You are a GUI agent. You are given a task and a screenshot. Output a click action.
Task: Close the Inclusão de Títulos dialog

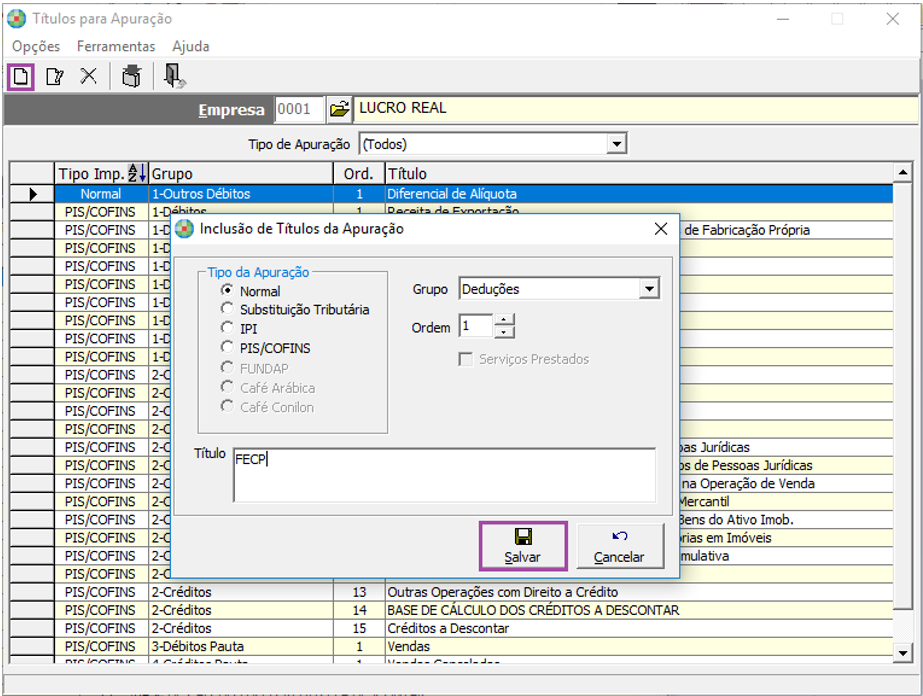[x=660, y=229]
